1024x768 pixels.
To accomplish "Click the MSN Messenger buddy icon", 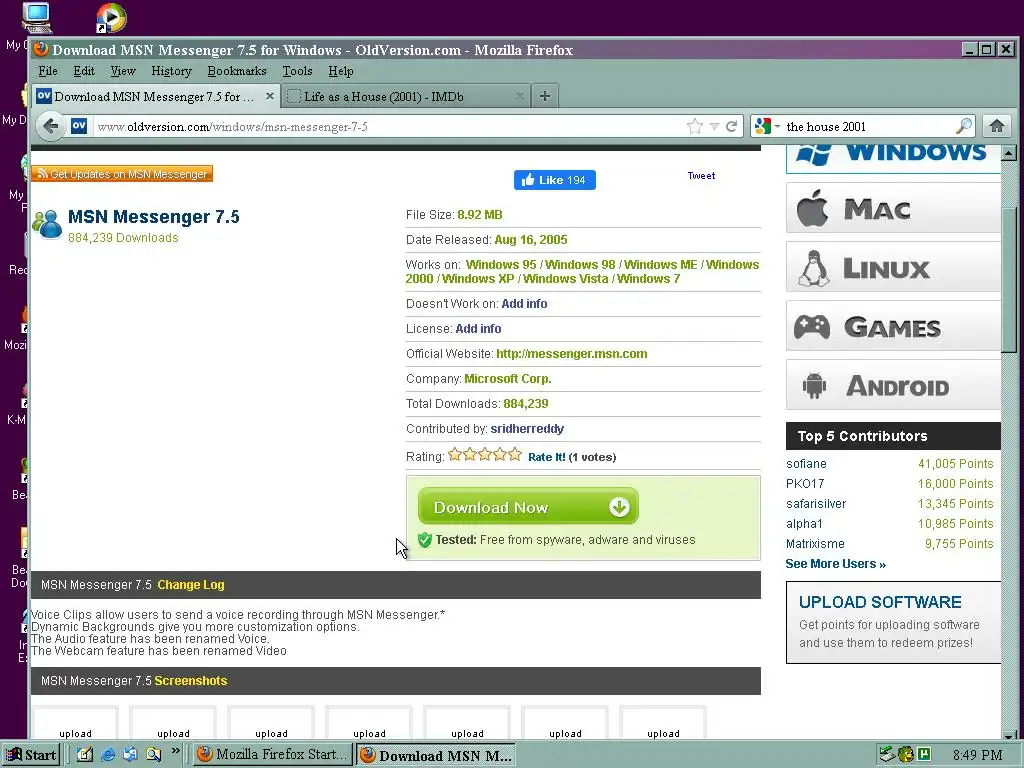I will pos(47,225).
